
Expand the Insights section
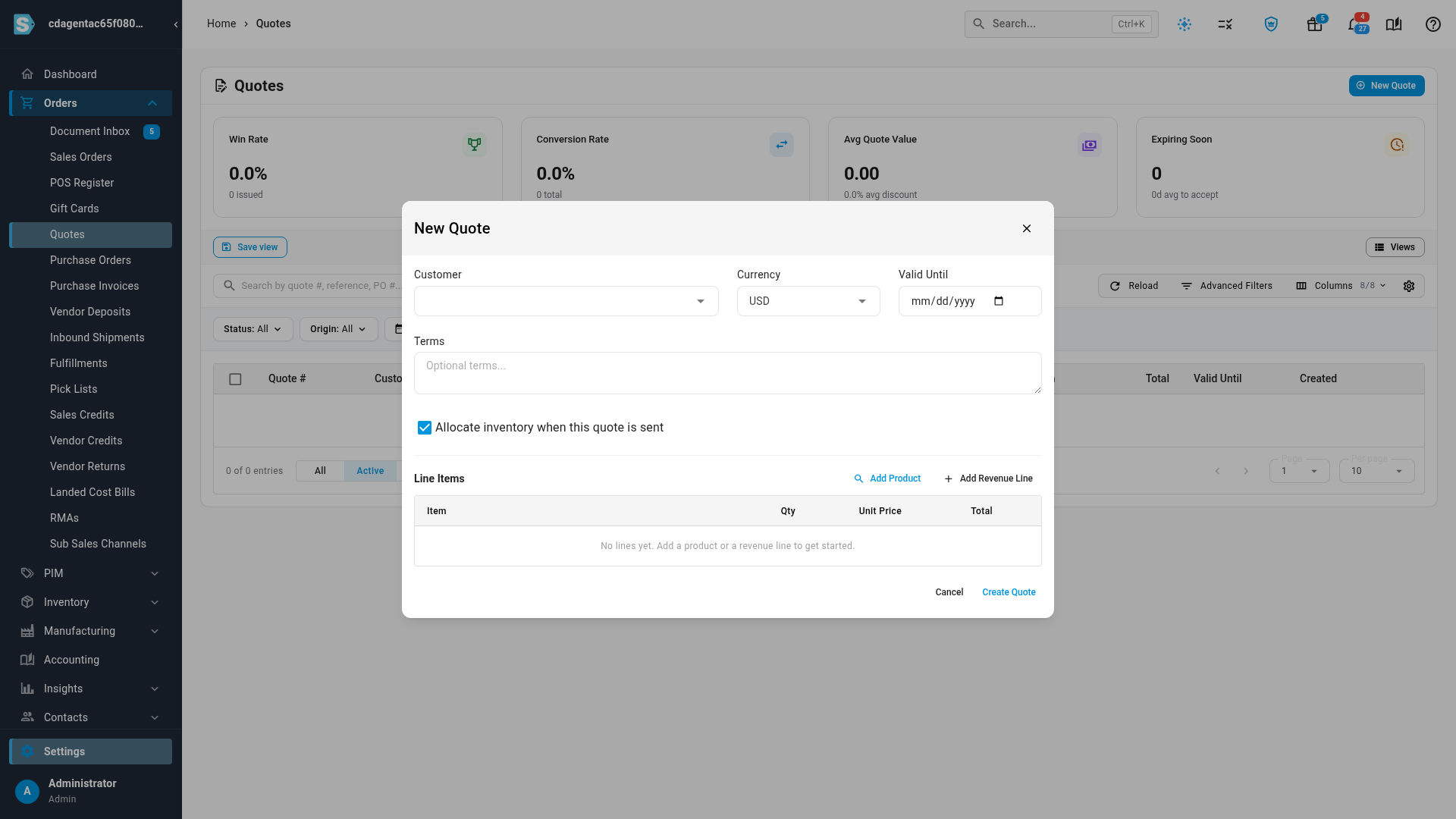pos(91,689)
